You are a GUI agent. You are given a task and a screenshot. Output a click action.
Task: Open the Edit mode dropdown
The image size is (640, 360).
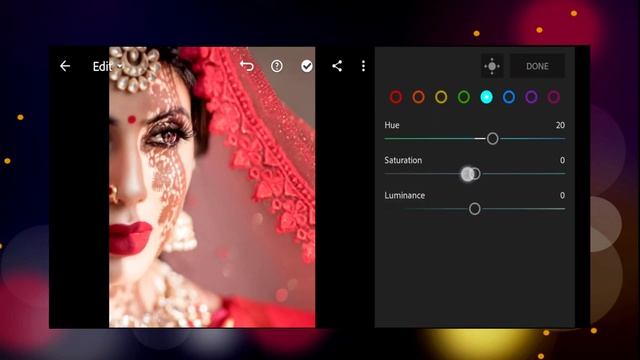coord(107,67)
